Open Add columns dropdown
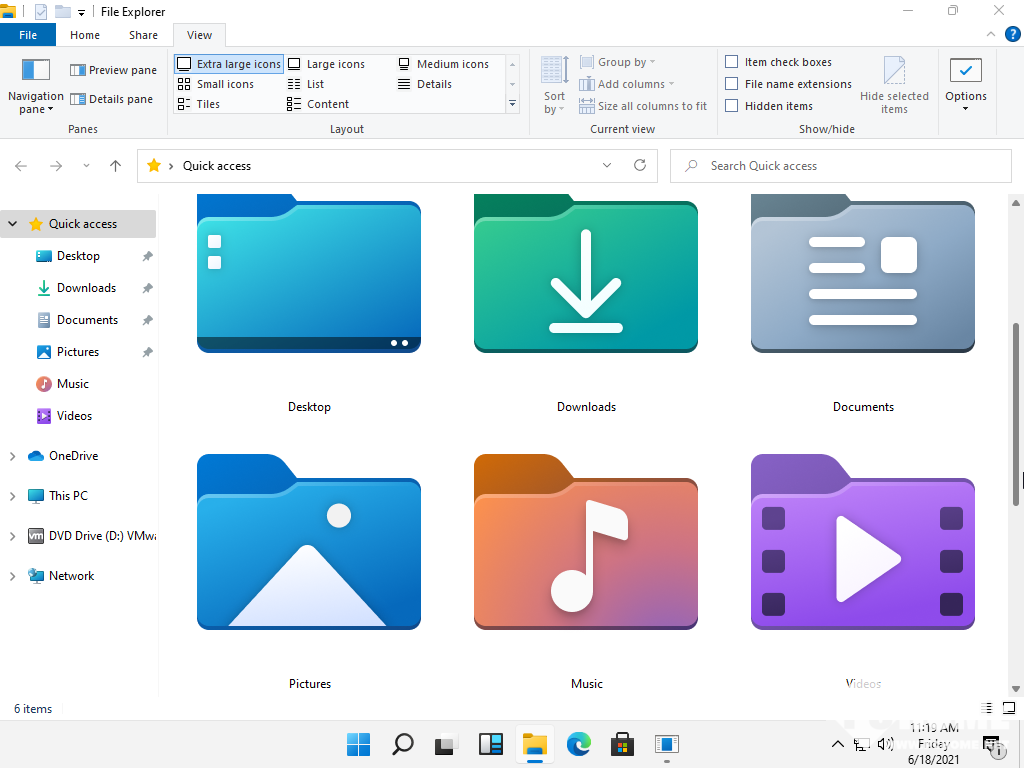The image size is (1024, 768). click(626, 84)
